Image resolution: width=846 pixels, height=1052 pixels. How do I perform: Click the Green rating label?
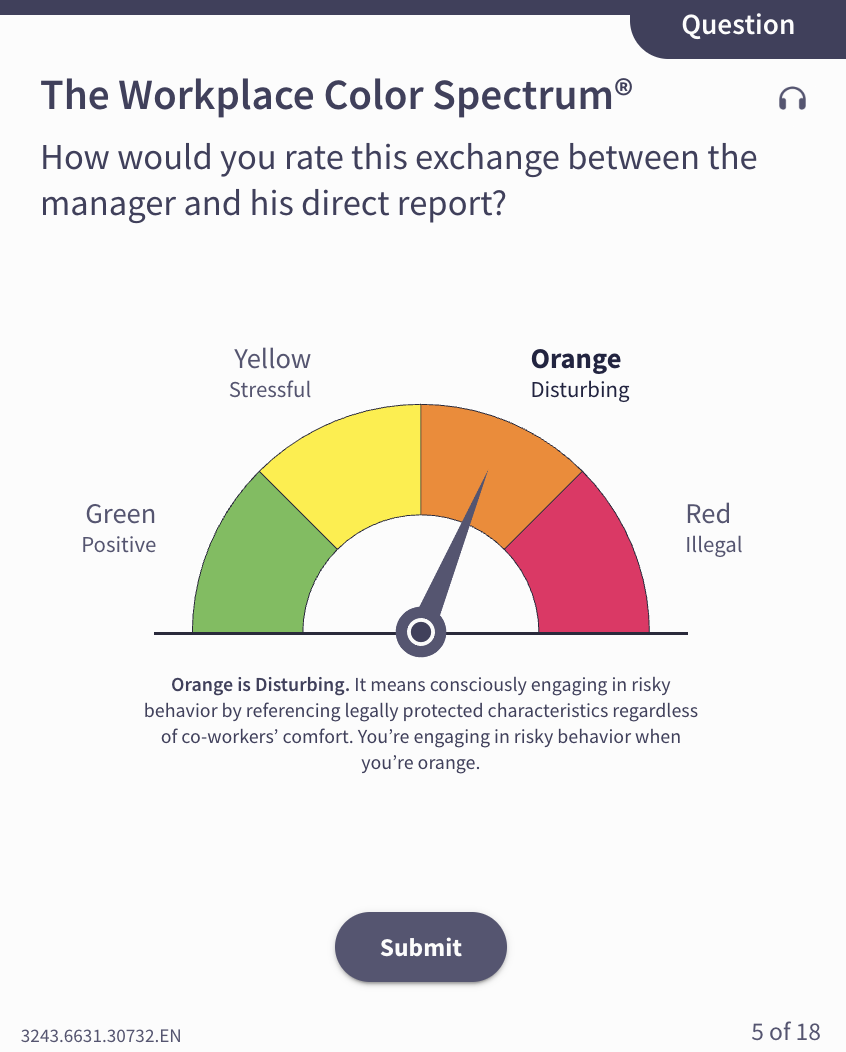tap(120, 514)
